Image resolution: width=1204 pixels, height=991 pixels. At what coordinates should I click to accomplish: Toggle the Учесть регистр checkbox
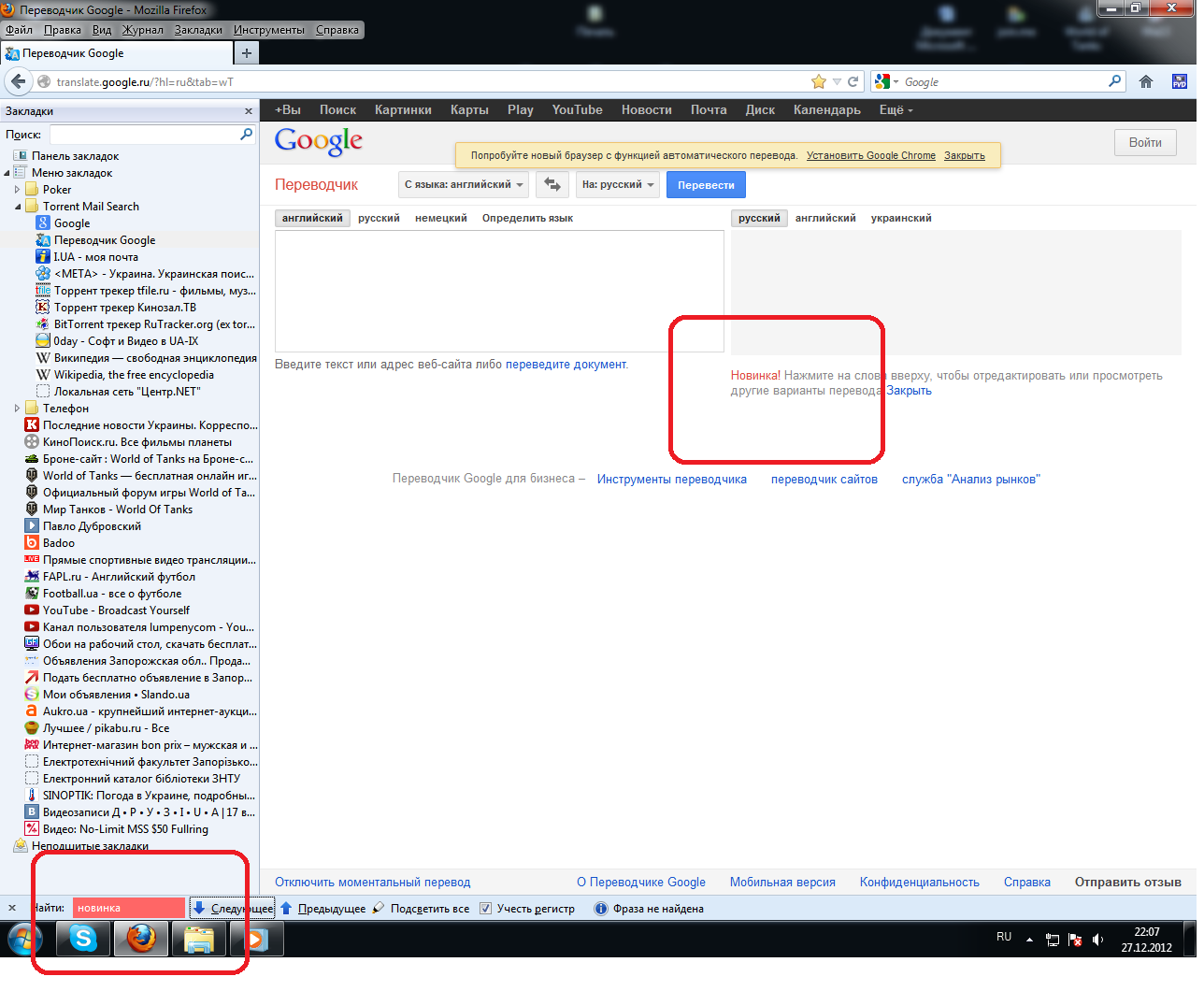tap(485, 908)
